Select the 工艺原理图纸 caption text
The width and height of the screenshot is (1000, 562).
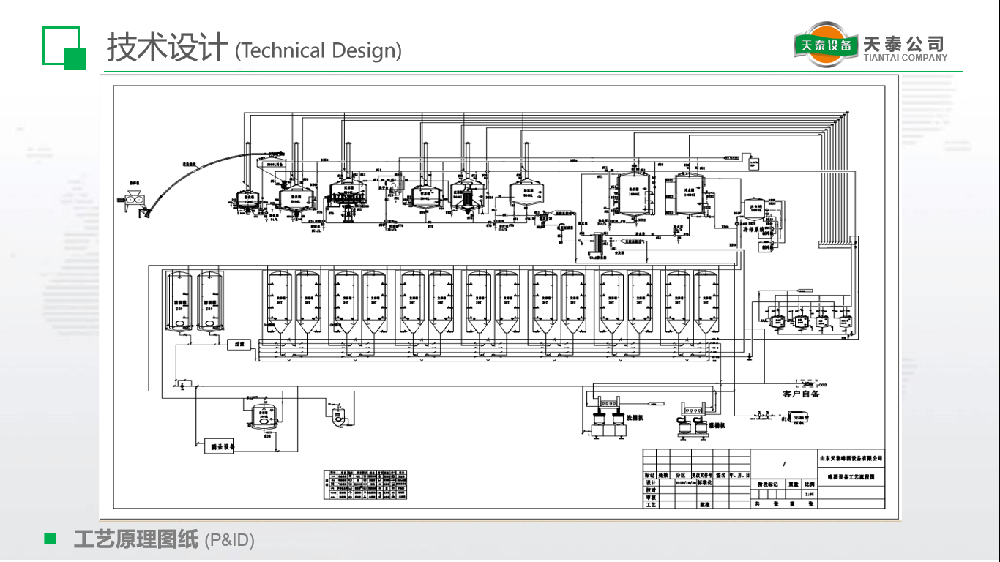pyautogui.click(x=136, y=540)
